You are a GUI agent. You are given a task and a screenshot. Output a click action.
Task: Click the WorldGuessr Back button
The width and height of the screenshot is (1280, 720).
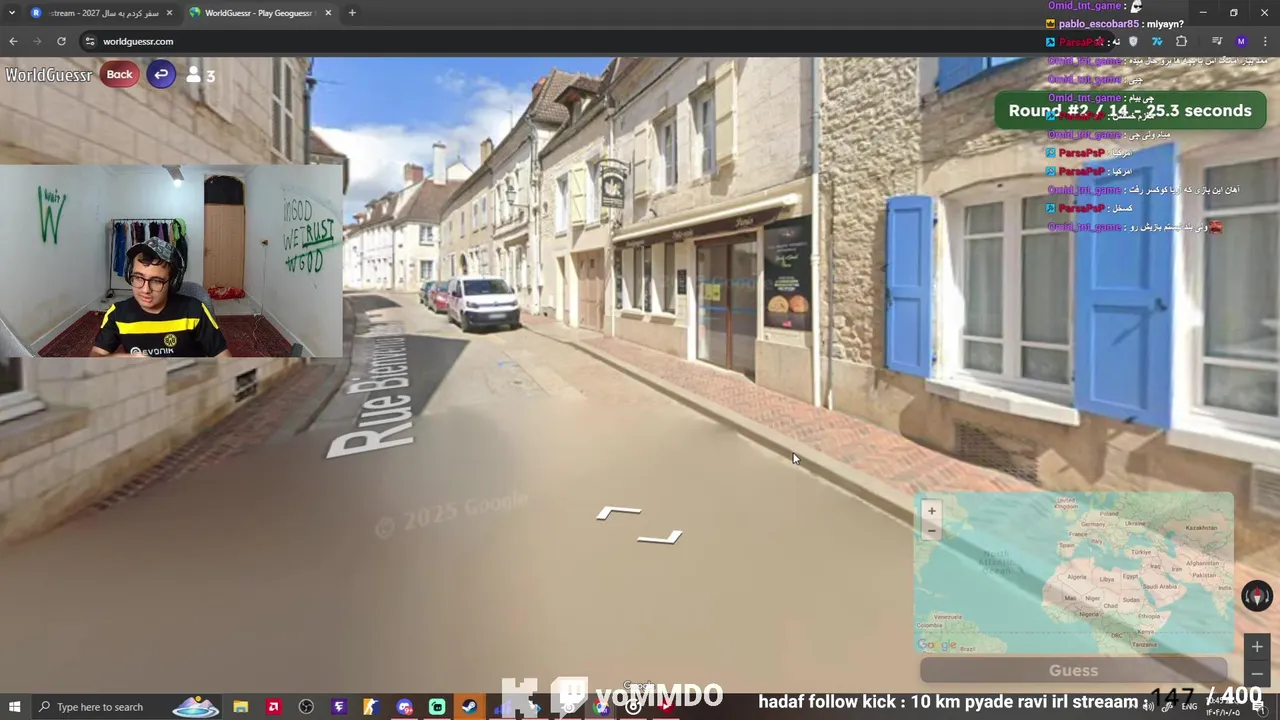[119, 74]
